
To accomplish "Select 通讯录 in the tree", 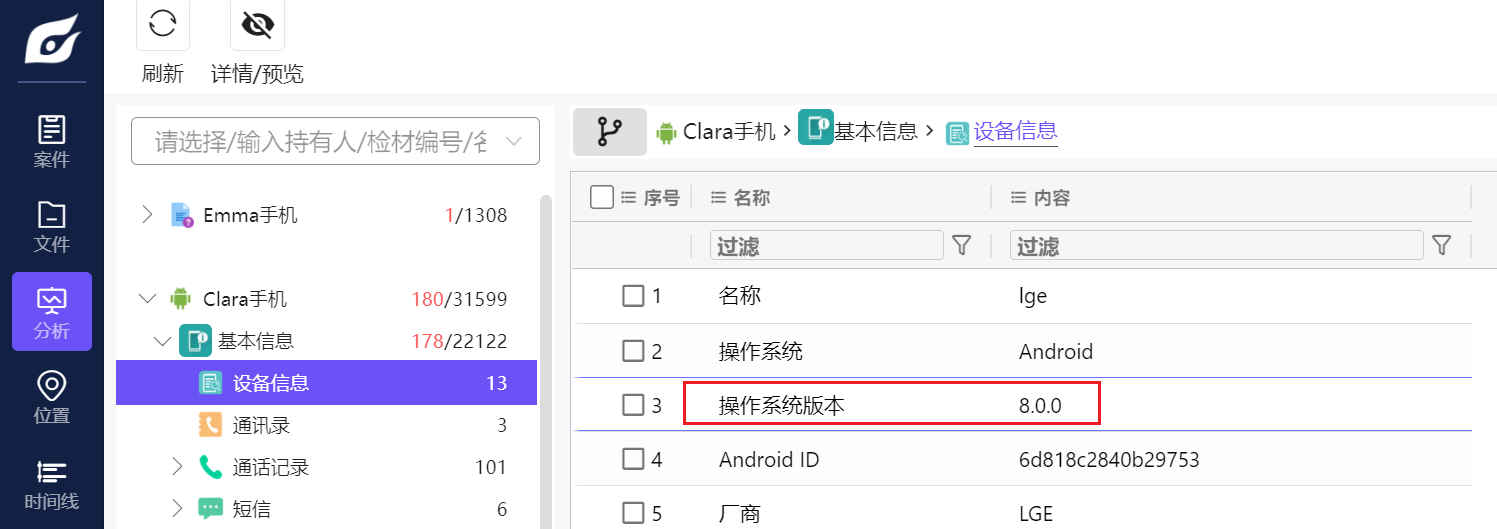I will click(261, 425).
